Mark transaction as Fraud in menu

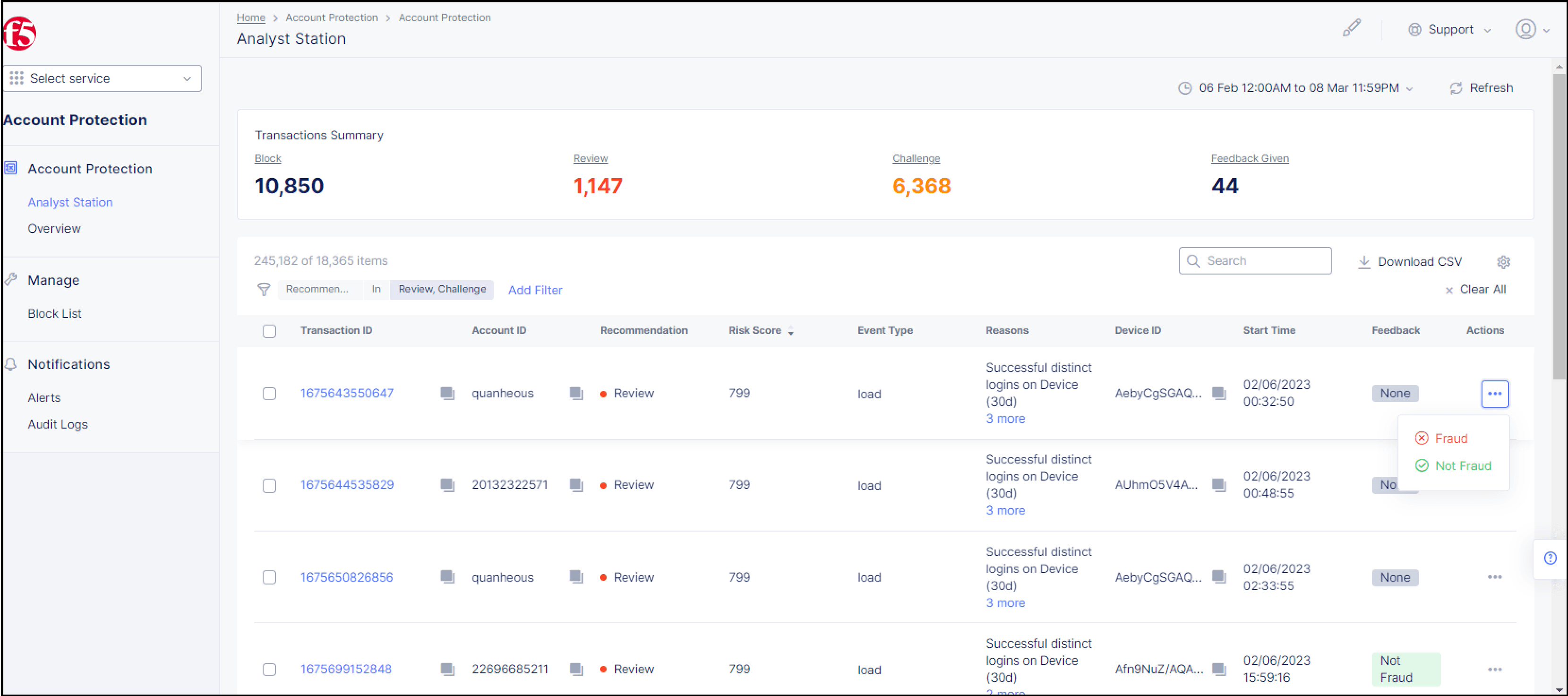(1450, 438)
